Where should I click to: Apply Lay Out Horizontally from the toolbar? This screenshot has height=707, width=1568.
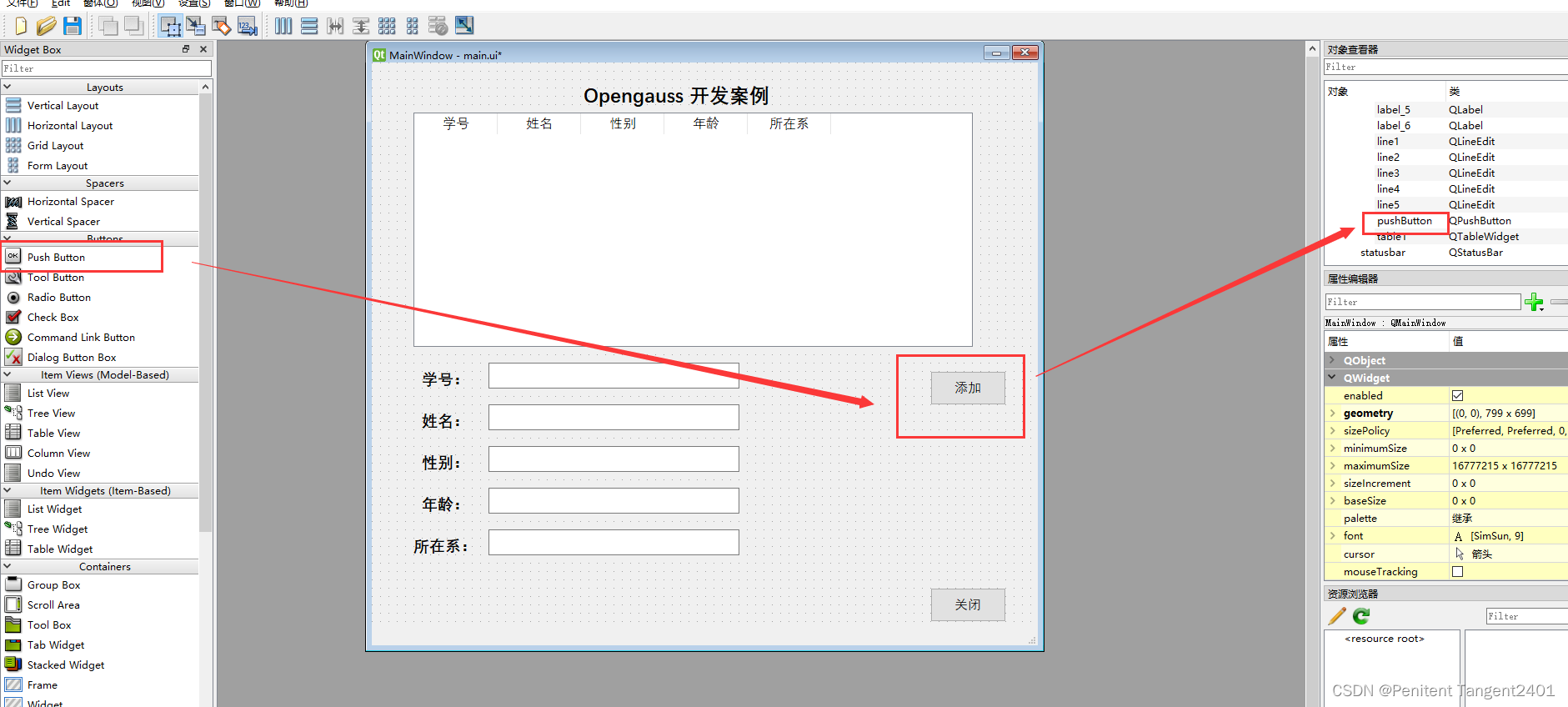tap(283, 26)
